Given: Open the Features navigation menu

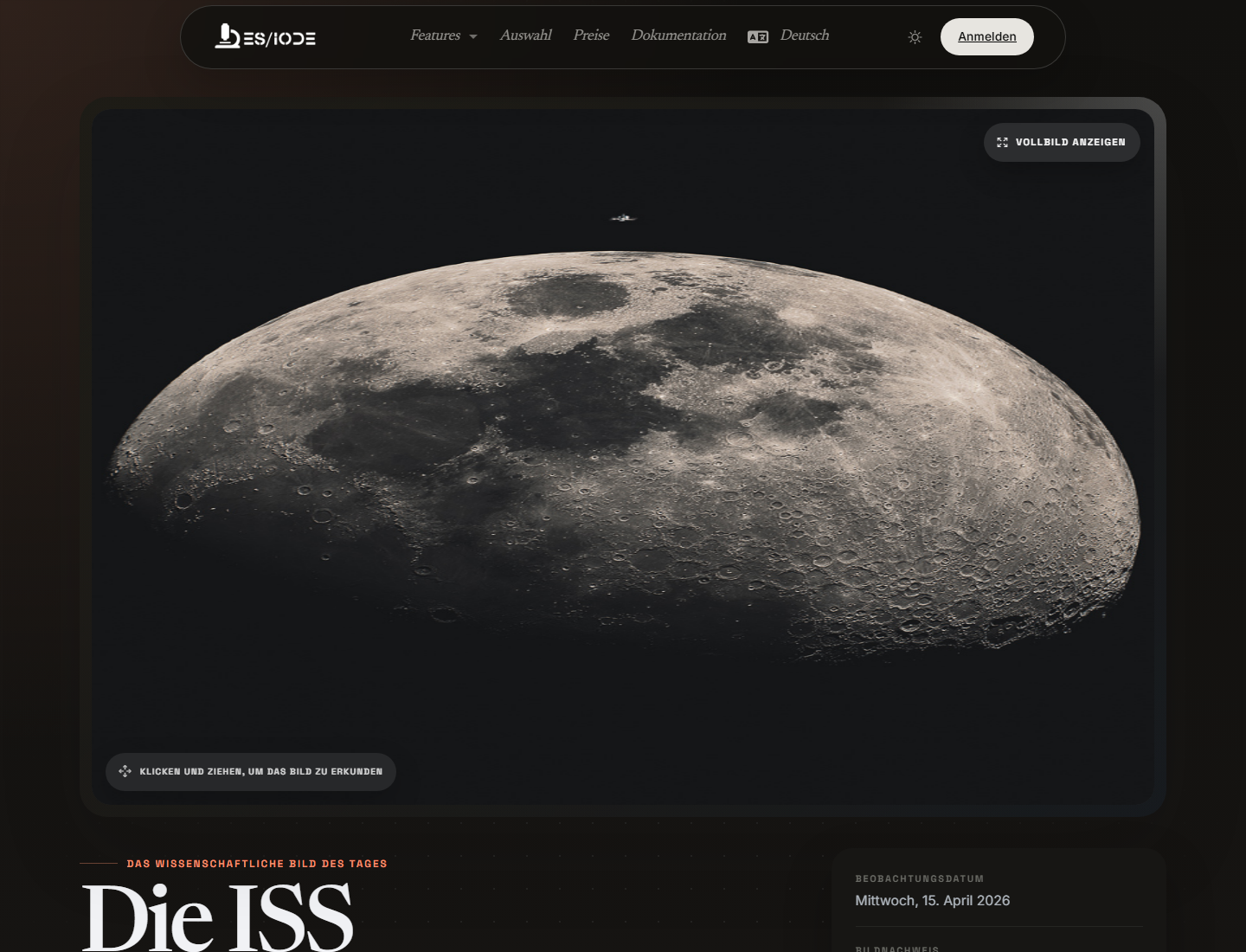Looking at the screenshot, I should tap(435, 35).
